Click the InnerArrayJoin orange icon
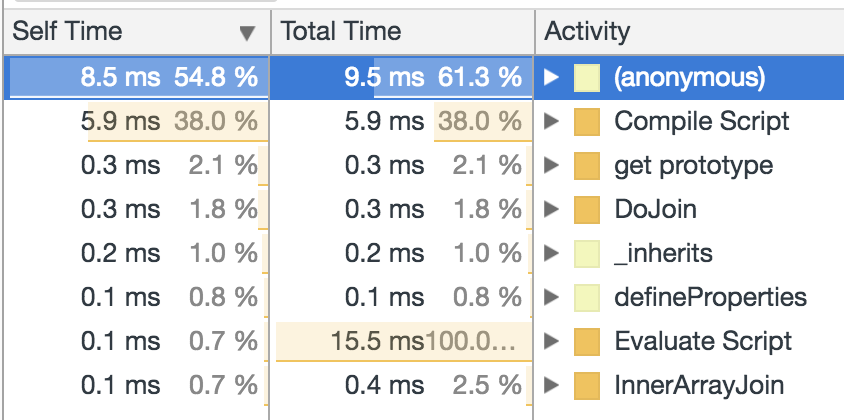 [586, 385]
